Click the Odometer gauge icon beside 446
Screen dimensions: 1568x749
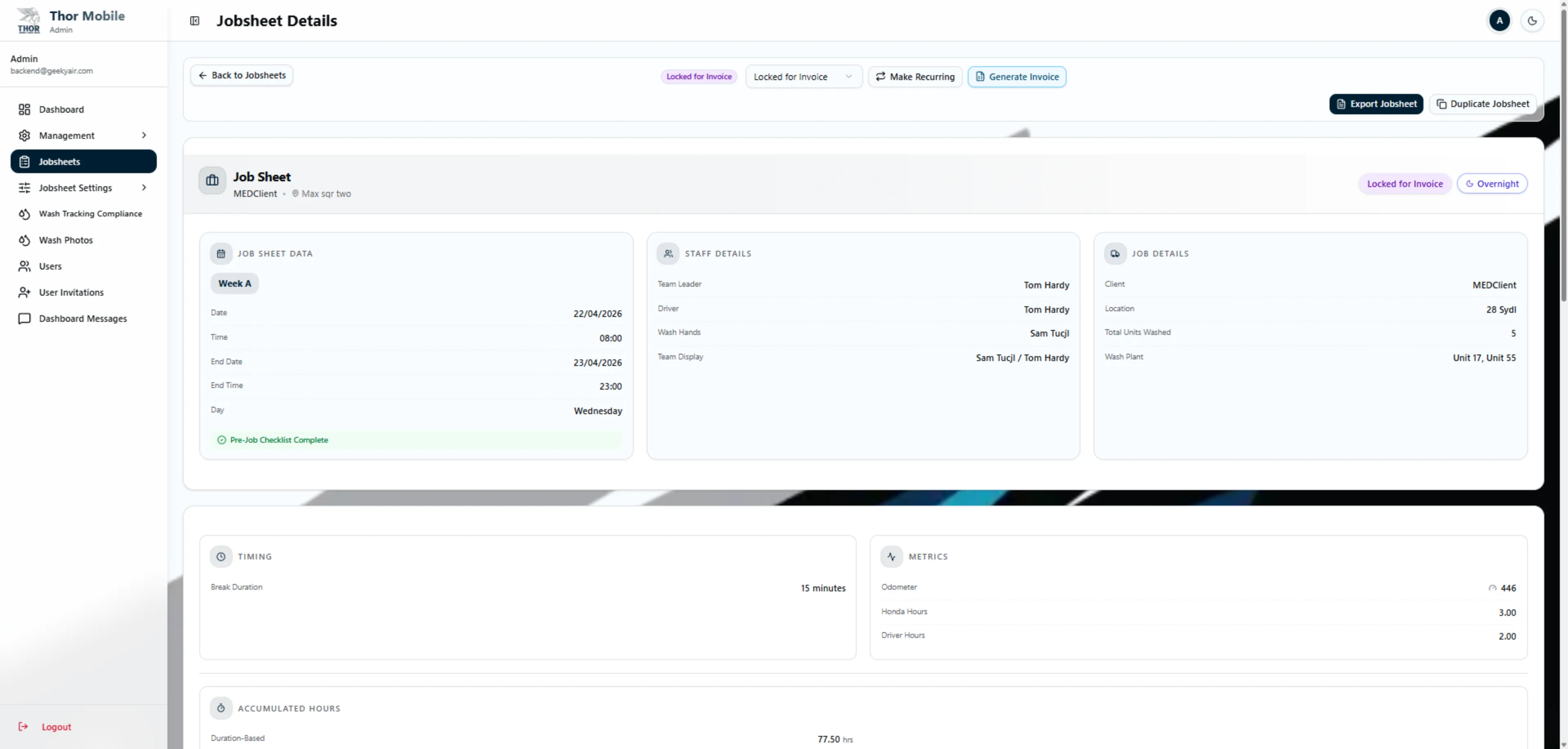tap(1492, 588)
